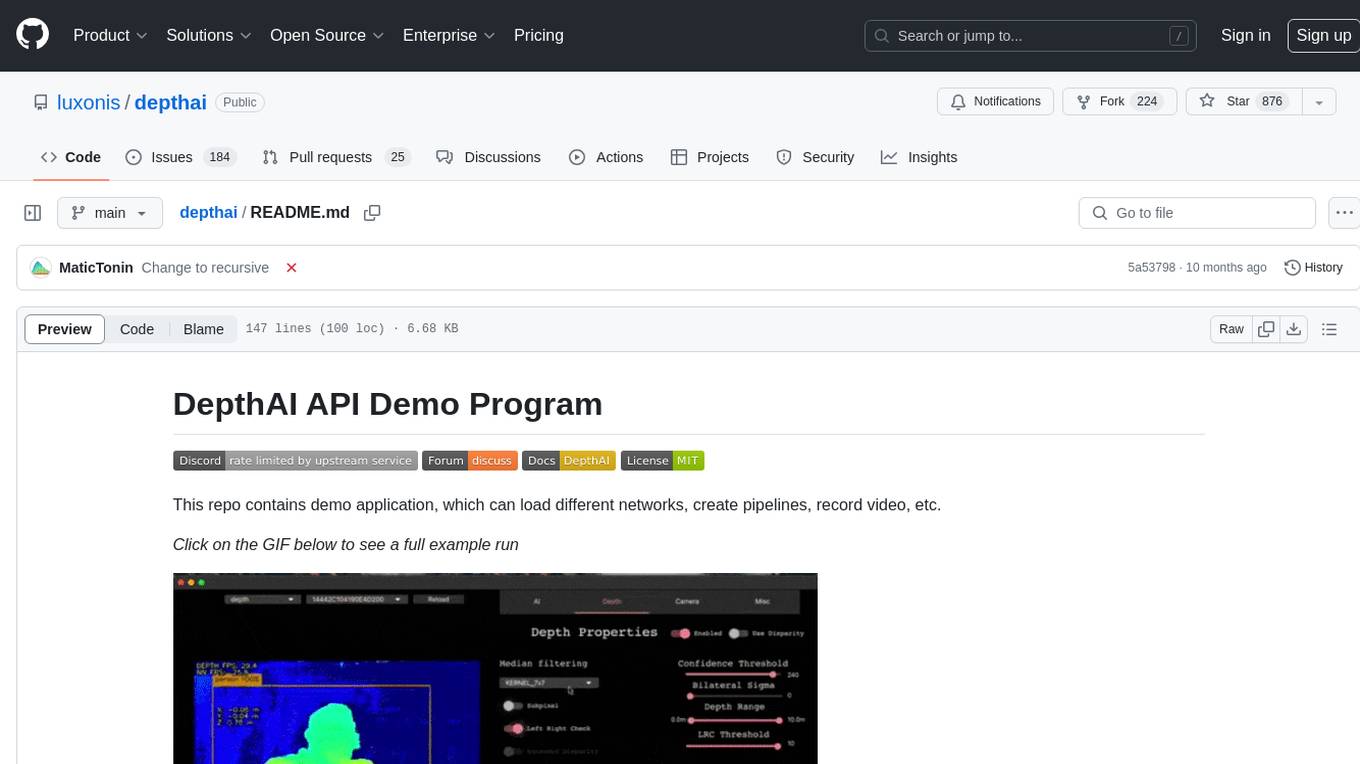The width and height of the screenshot is (1360, 764).
Task: Open the luxonis owner page
Action: click(x=89, y=102)
